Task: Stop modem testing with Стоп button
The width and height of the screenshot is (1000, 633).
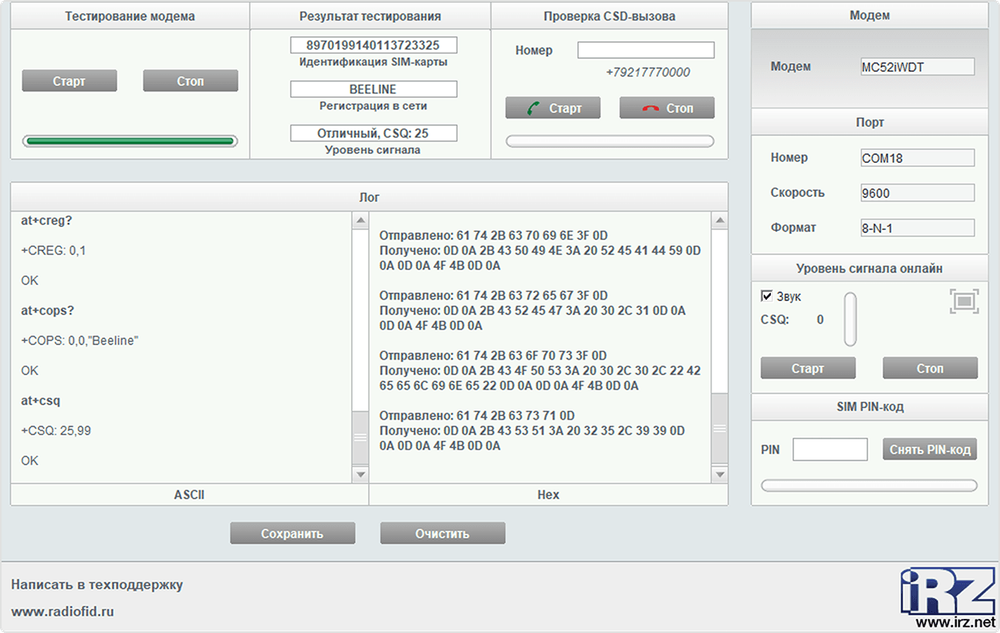Action: (x=190, y=81)
